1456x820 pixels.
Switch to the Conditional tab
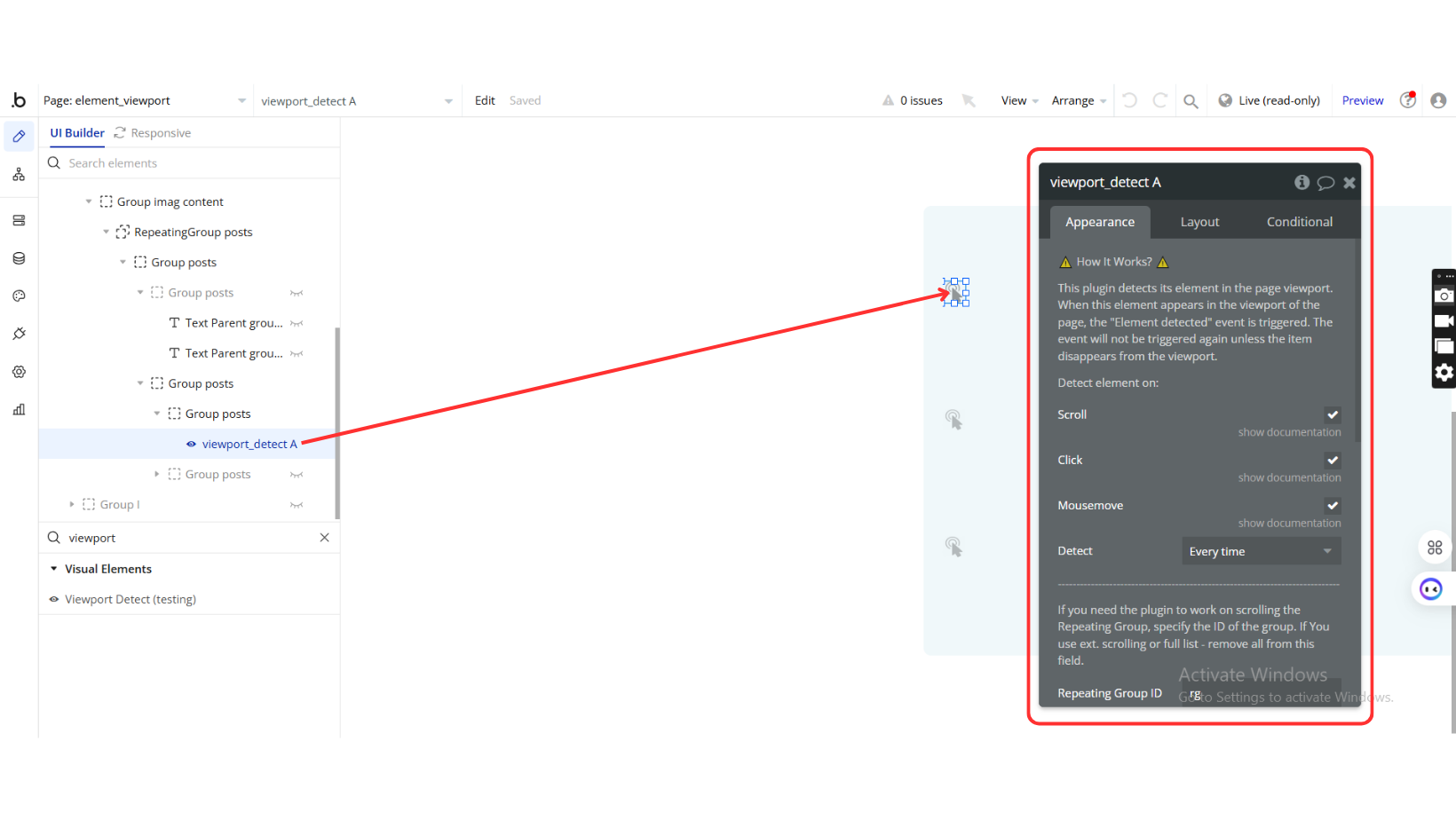tap(1300, 222)
